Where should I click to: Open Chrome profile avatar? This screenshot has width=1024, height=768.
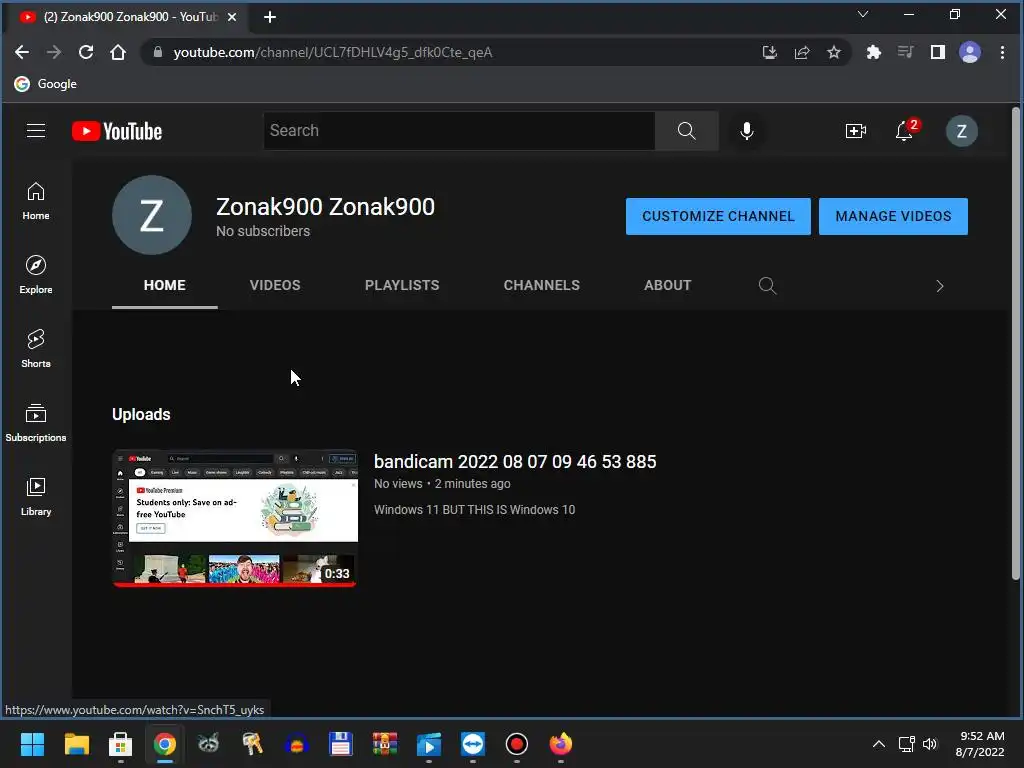[x=970, y=52]
